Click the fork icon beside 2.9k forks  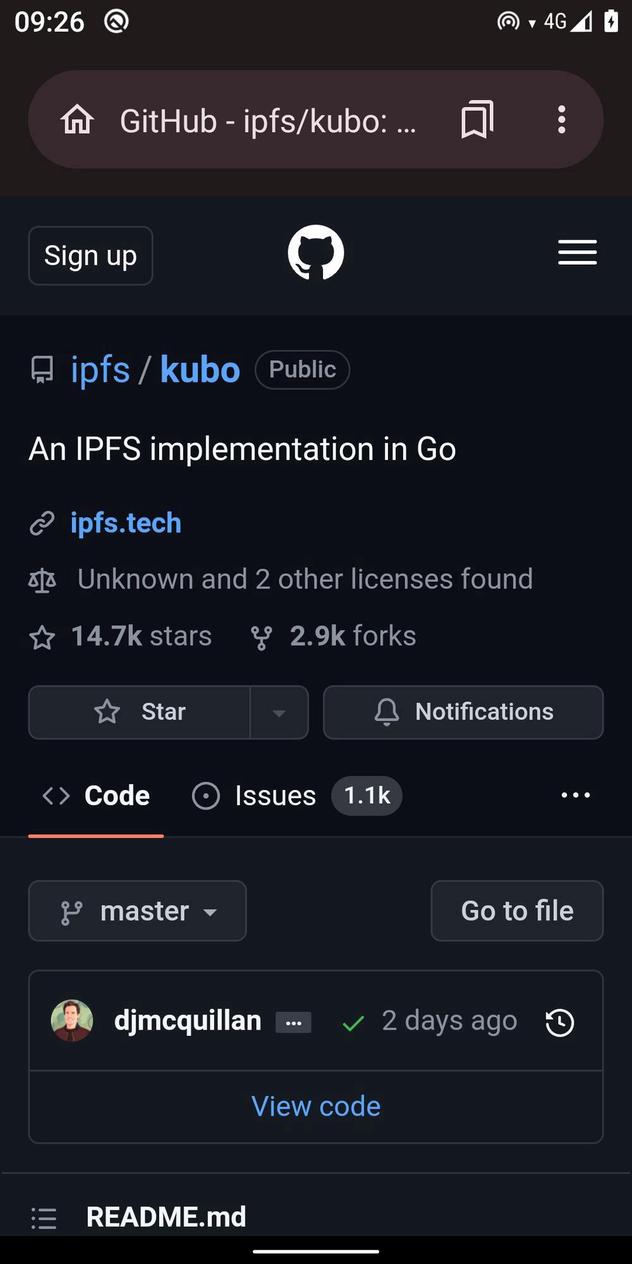point(261,636)
